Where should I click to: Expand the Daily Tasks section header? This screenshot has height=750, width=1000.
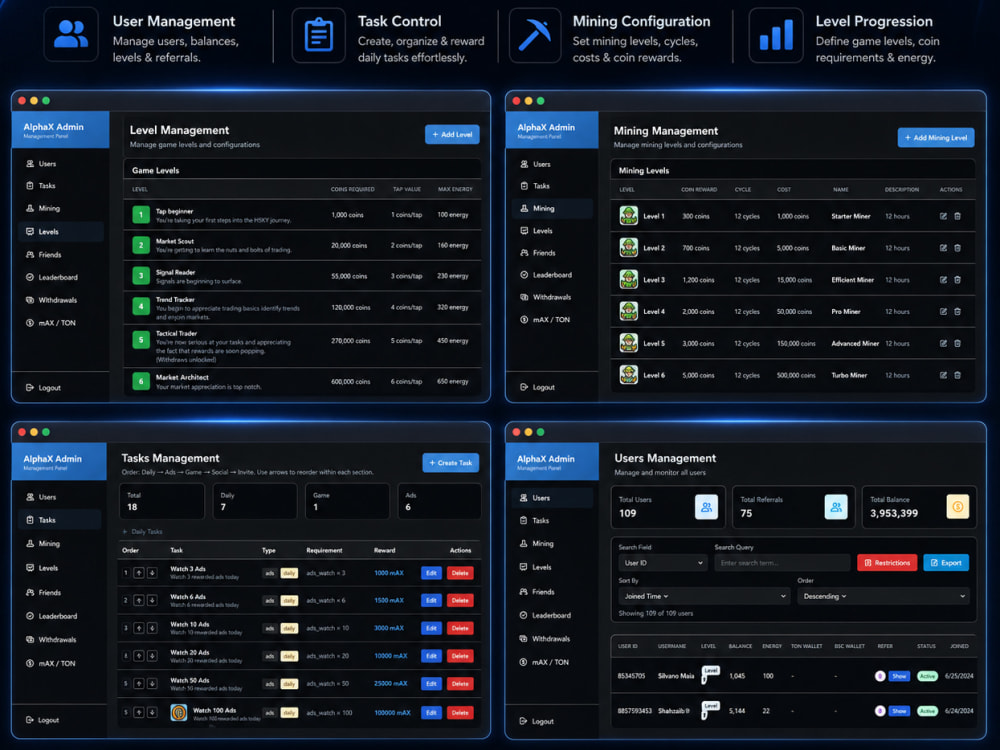142,531
